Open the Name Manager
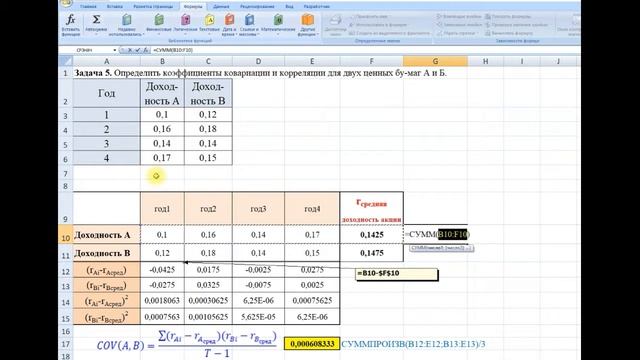The height and width of the screenshot is (360, 640). point(335,24)
